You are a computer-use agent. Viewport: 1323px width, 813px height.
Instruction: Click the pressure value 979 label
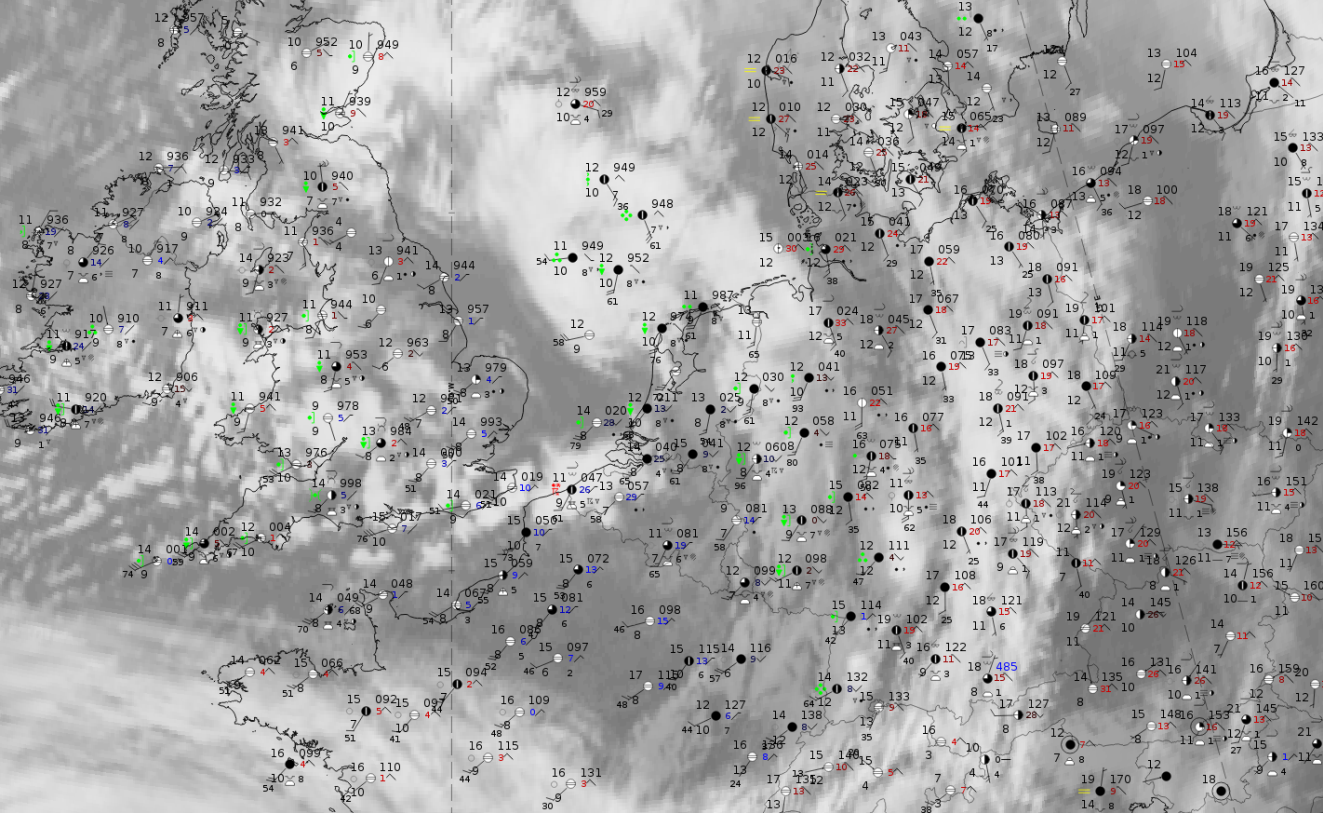(x=495, y=367)
